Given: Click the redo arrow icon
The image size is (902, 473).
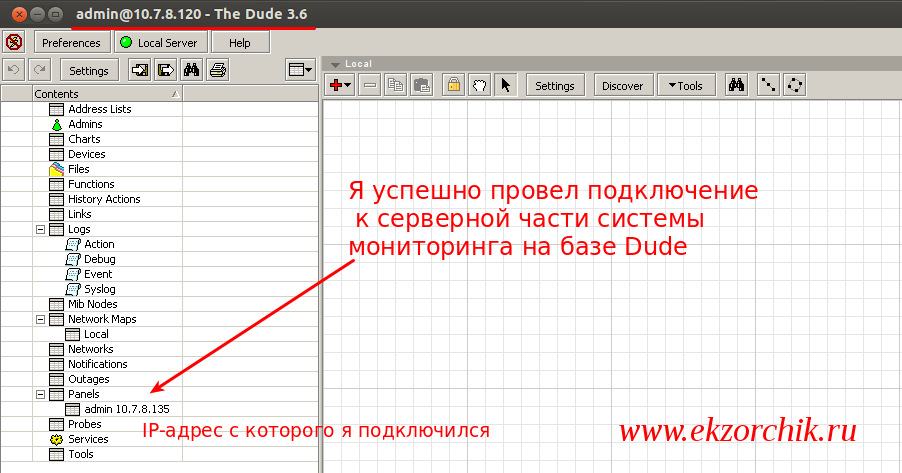Looking at the screenshot, I should 40,70.
